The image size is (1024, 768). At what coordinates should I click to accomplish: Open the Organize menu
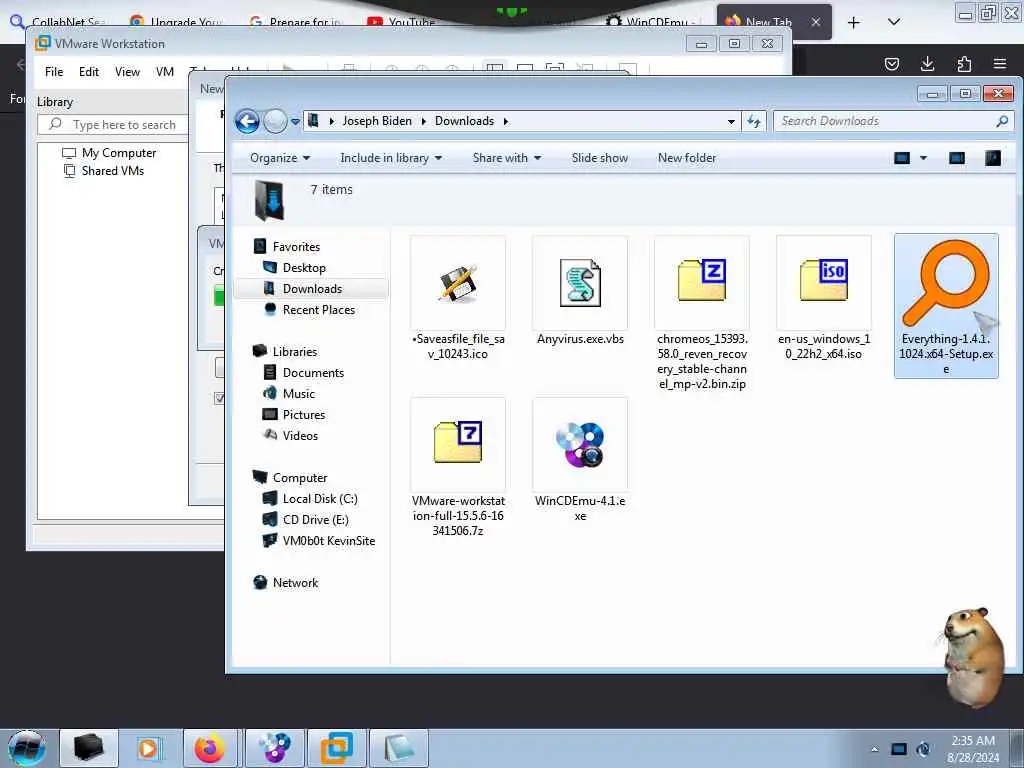tap(280, 158)
